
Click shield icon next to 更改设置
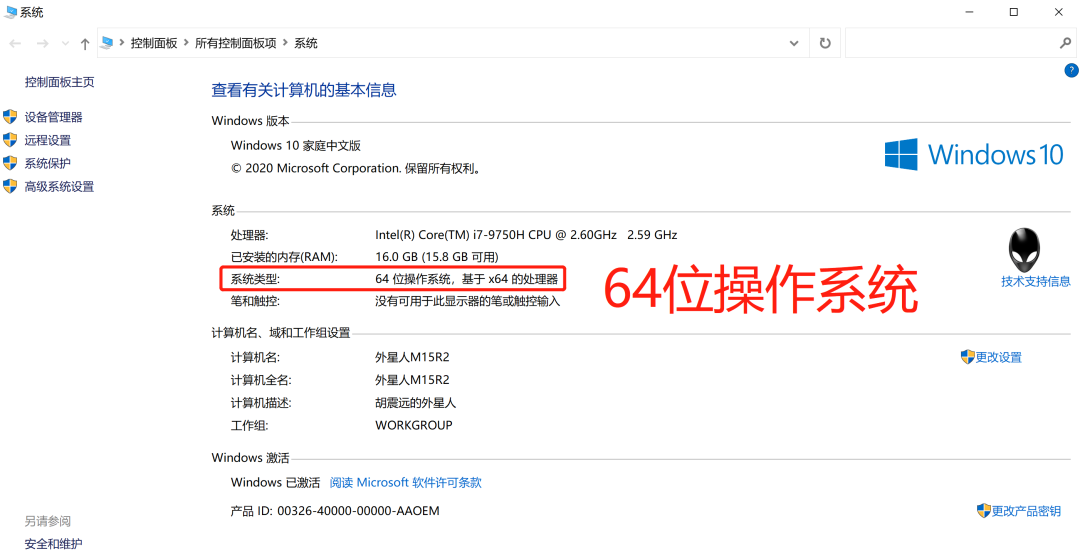[968, 357]
